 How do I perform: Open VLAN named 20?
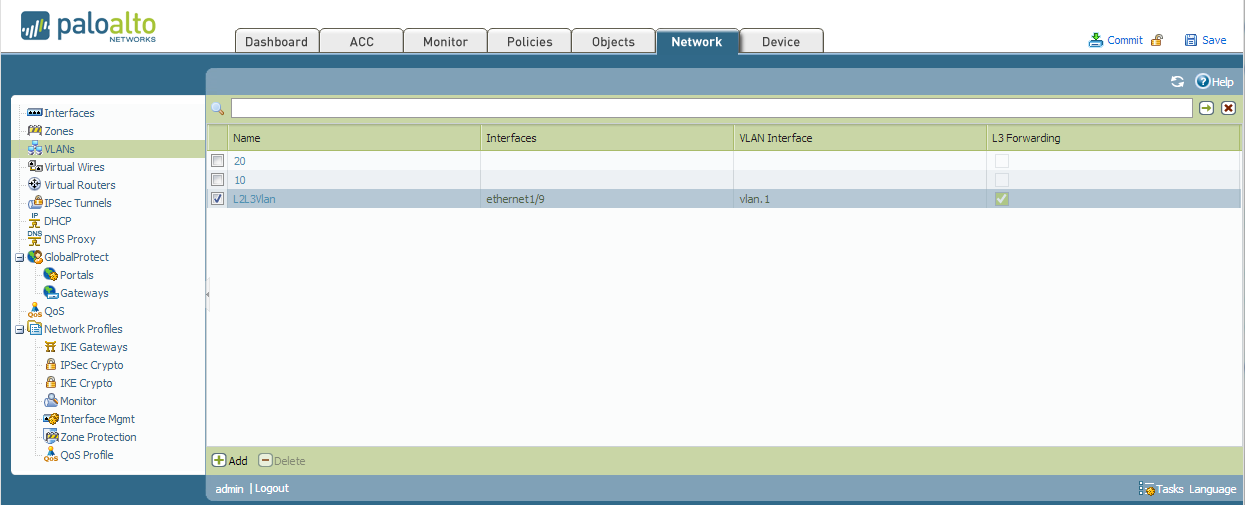point(239,161)
